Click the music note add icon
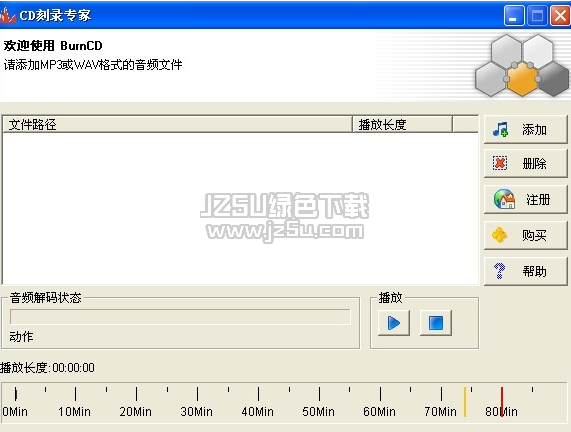This screenshot has height=432, width=571. click(x=500, y=129)
